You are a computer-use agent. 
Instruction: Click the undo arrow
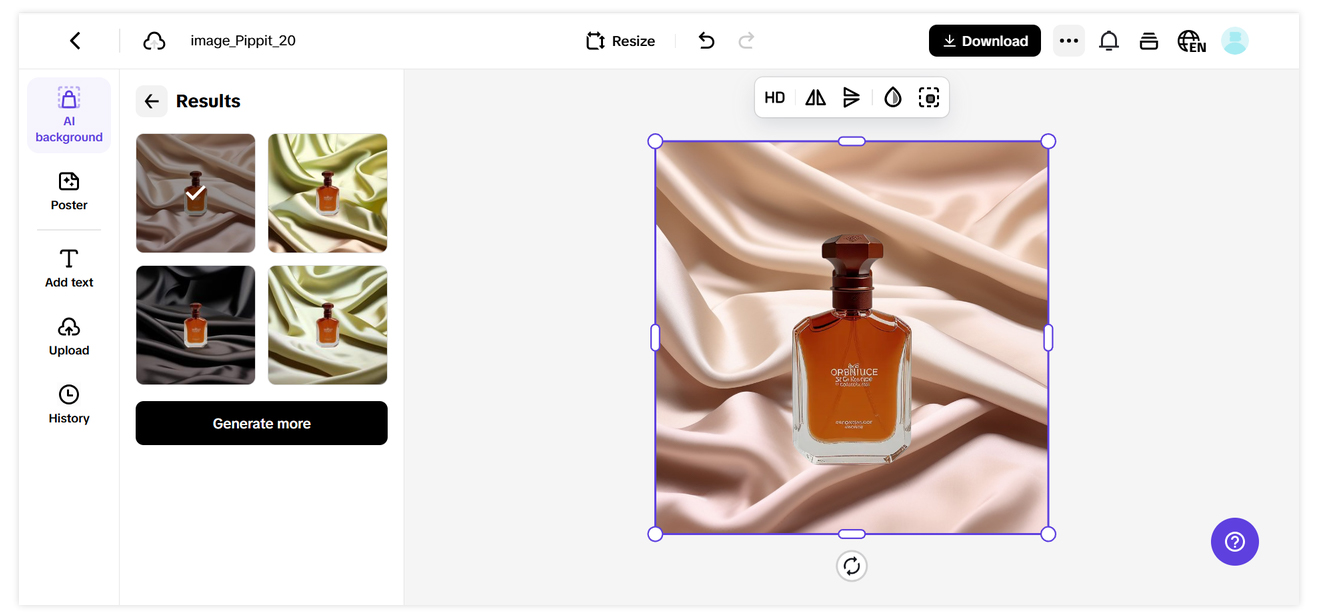707,41
